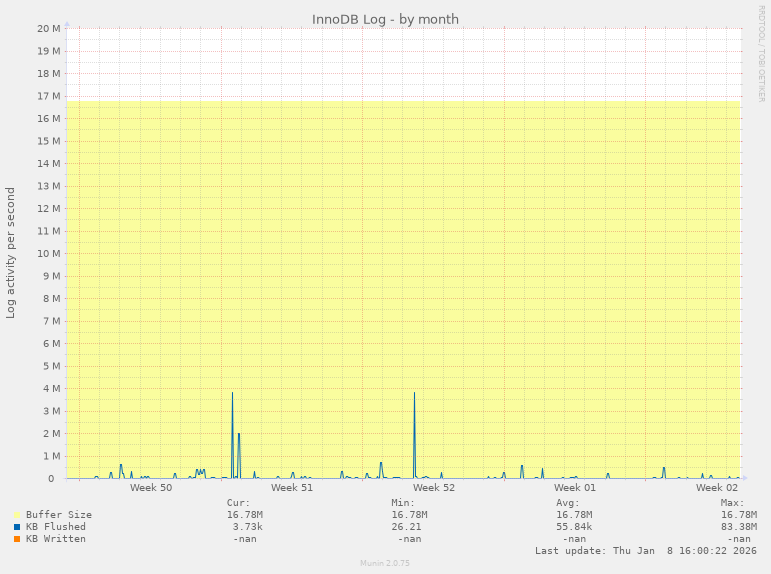Click the 'Week 52' x-axis label
Viewport: 771px width, 574px height.
point(434,487)
